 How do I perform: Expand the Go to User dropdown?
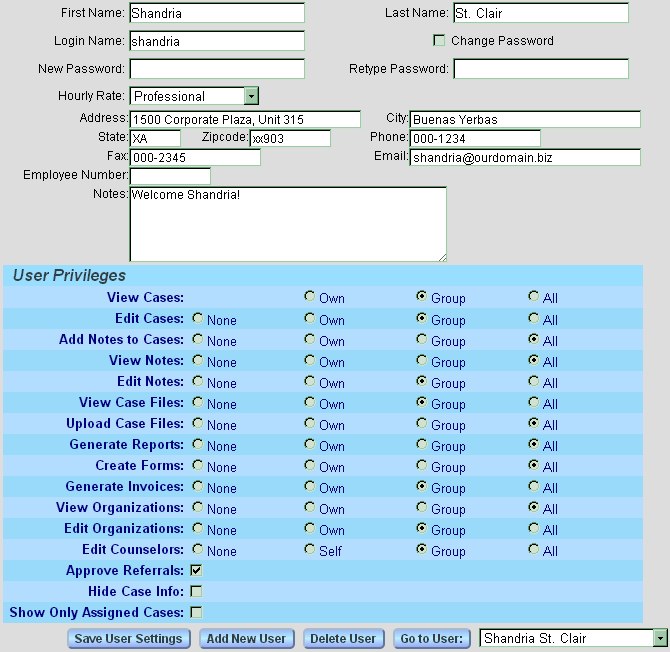coord(659,638)
